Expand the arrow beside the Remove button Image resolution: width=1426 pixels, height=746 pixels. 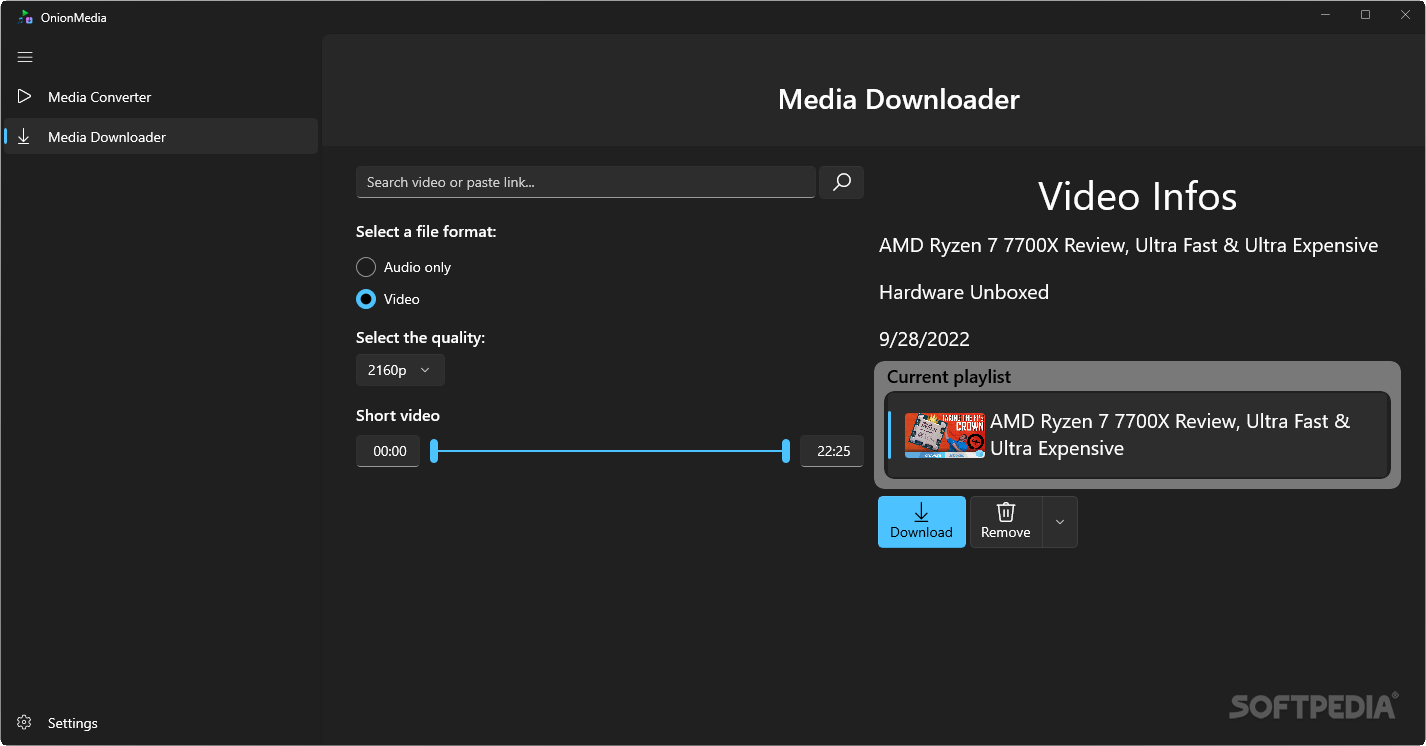(x=1060, y=522)
